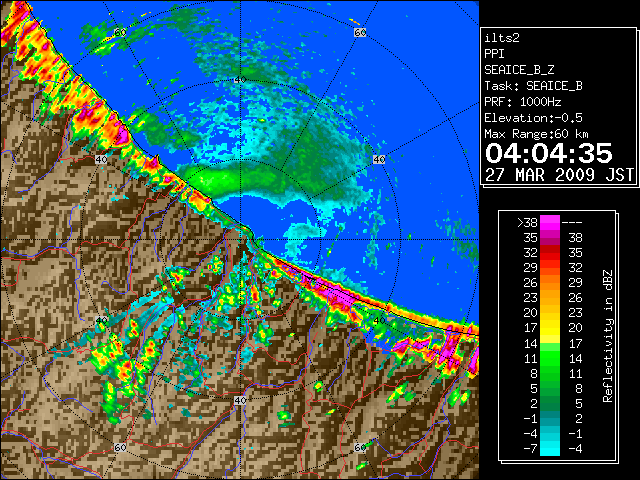640x480 pixels.
Task: Pick the orange legend swatch between 26 and 29
Action: point(550,283)
